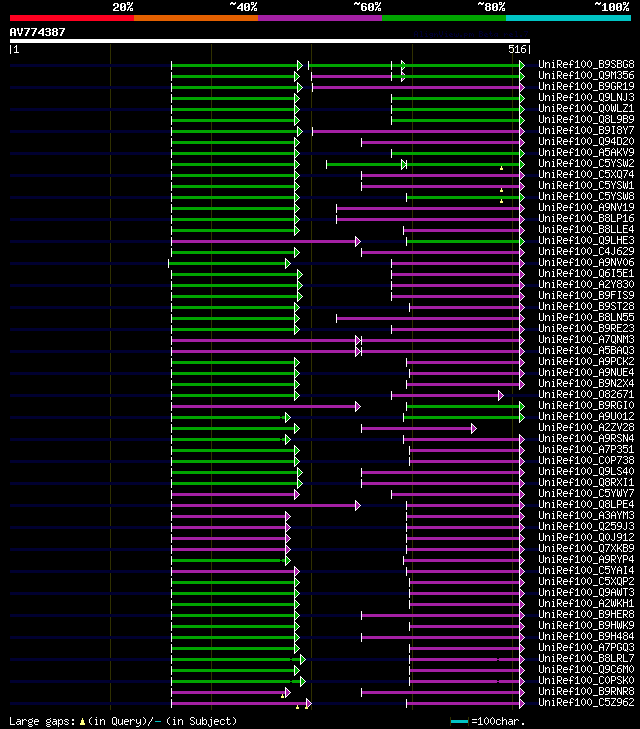Click the cyan ~100% legend segment
This screenshot has height=729, width=640.
click(568, 18)
